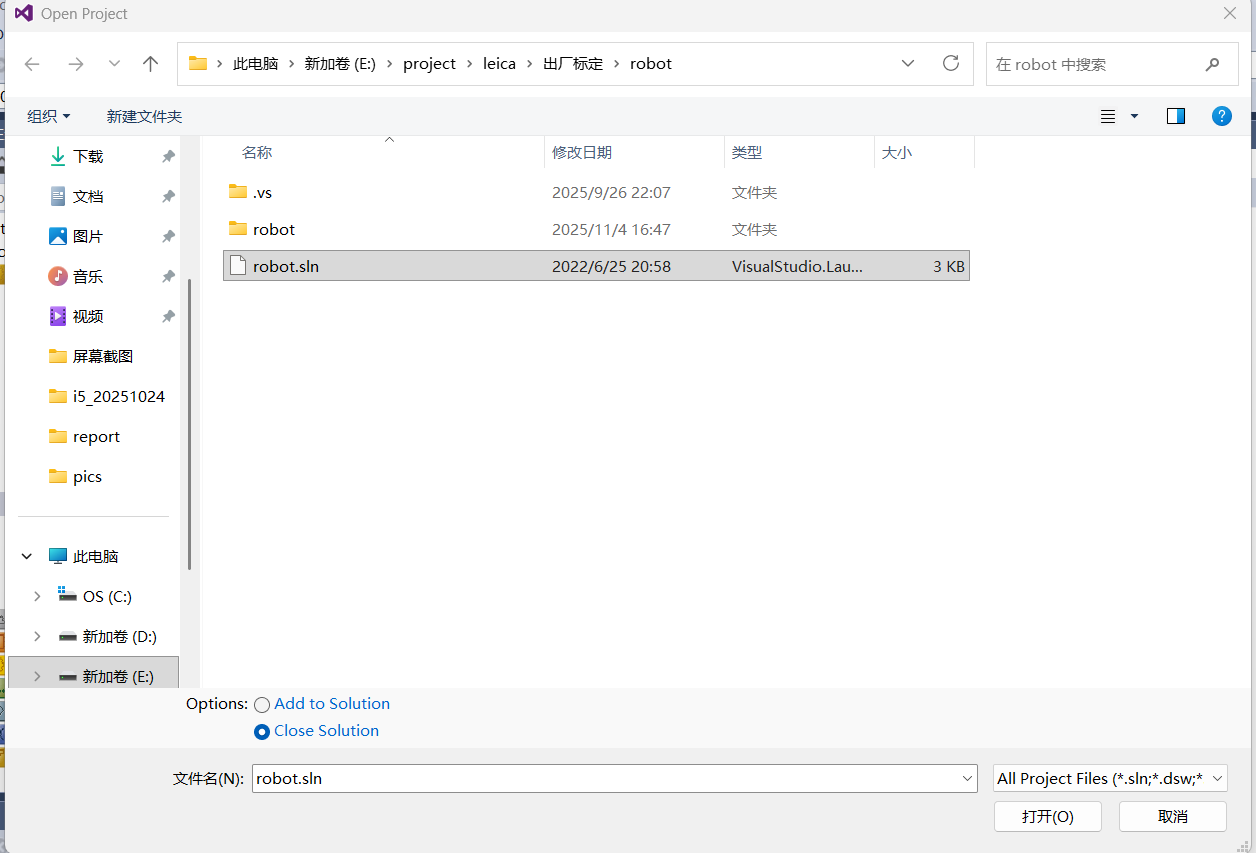The height and width of the screenshot is (853, 1256).
Task: Click the Back navigation arrow
Action: click(x=32, y=64)
